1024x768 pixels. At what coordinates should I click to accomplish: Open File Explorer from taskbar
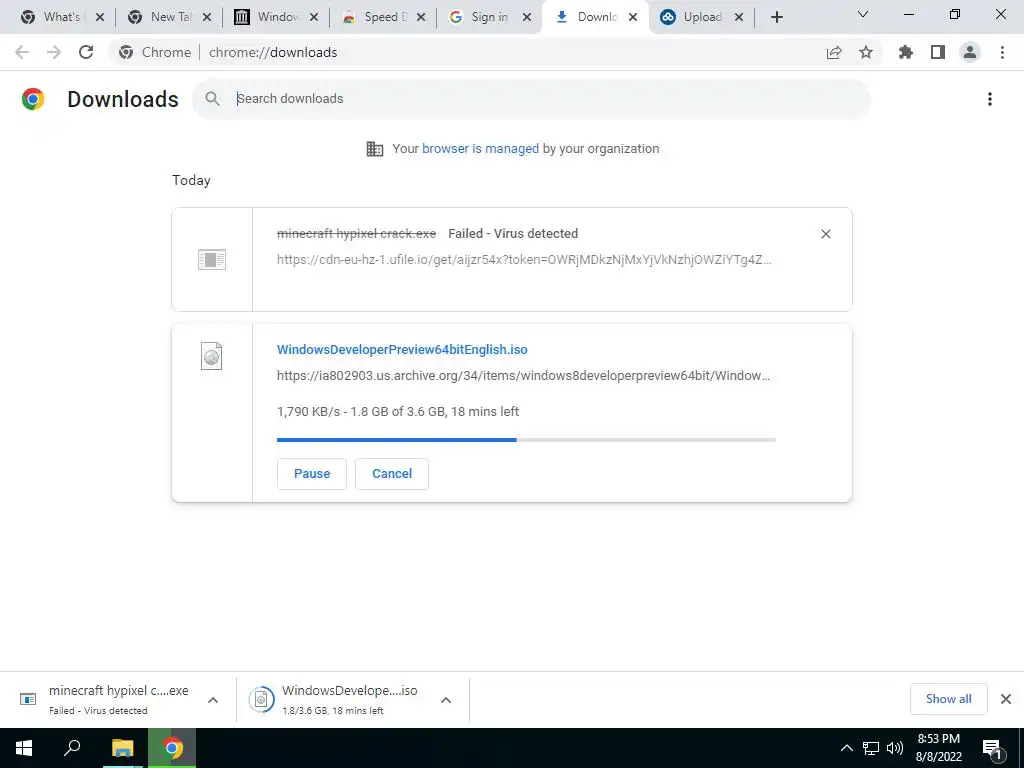tap(122, 748)
